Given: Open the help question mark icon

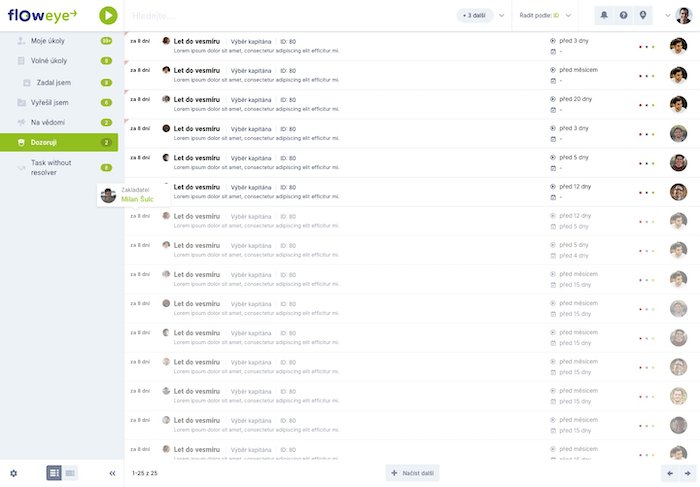Looking at the screenshot, I should pyautogui.click(x=623, y=15).
